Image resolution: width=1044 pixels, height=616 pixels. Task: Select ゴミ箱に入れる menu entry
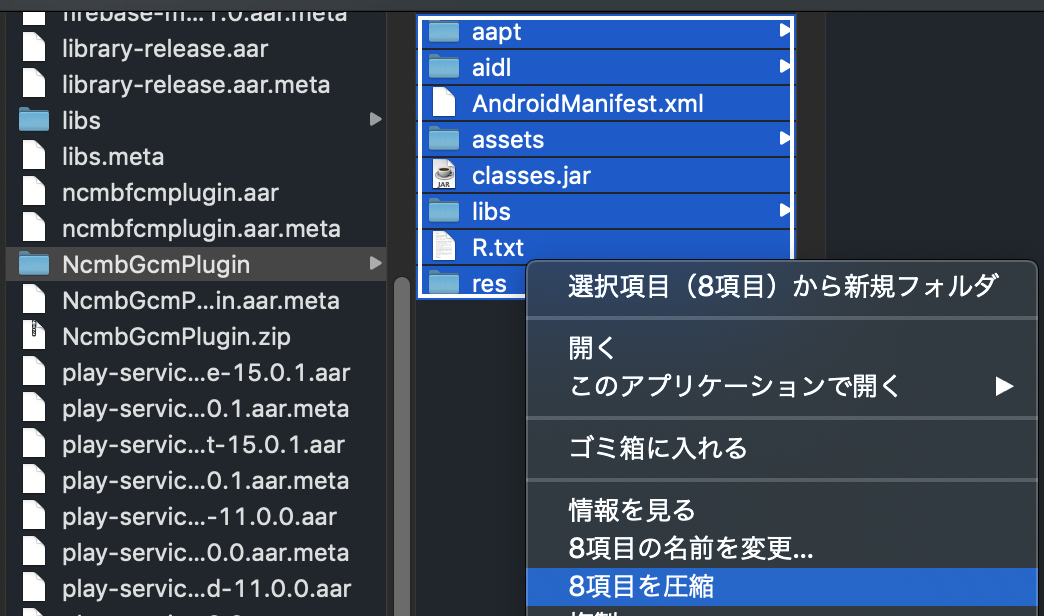(x=658, y=448)
